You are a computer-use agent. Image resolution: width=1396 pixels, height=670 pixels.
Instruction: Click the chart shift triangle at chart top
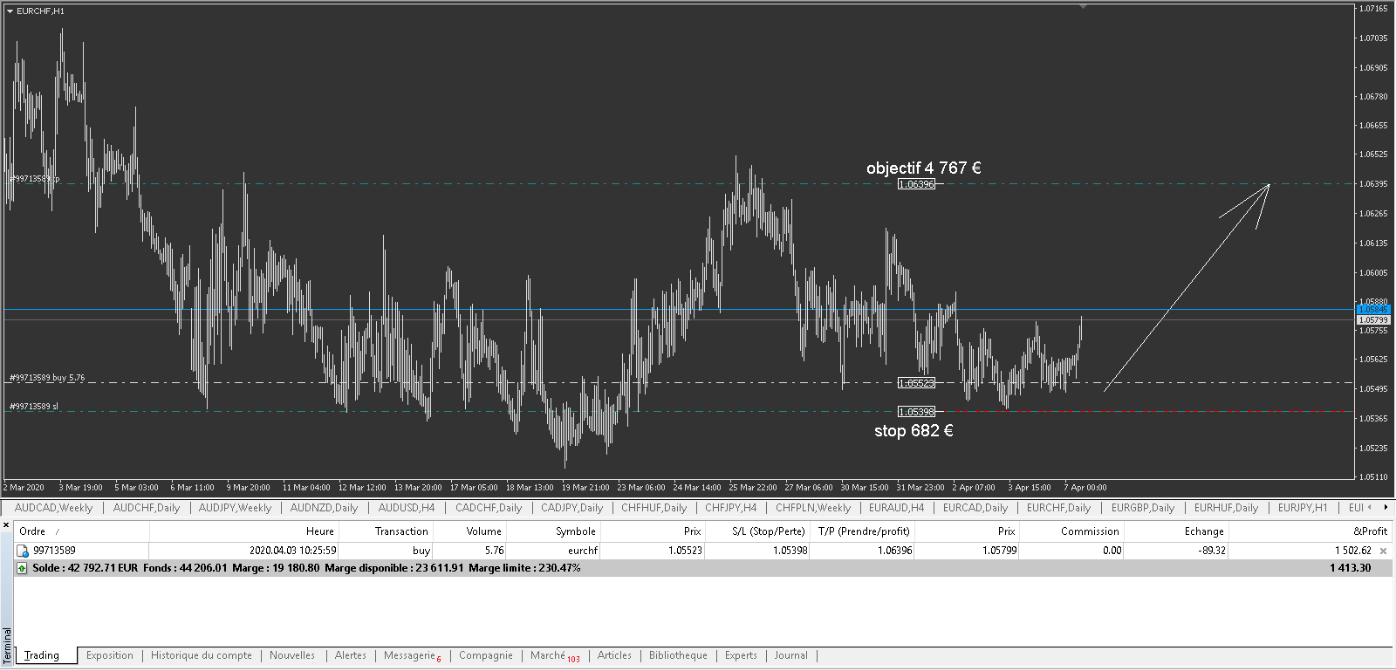pos(1081,5)
